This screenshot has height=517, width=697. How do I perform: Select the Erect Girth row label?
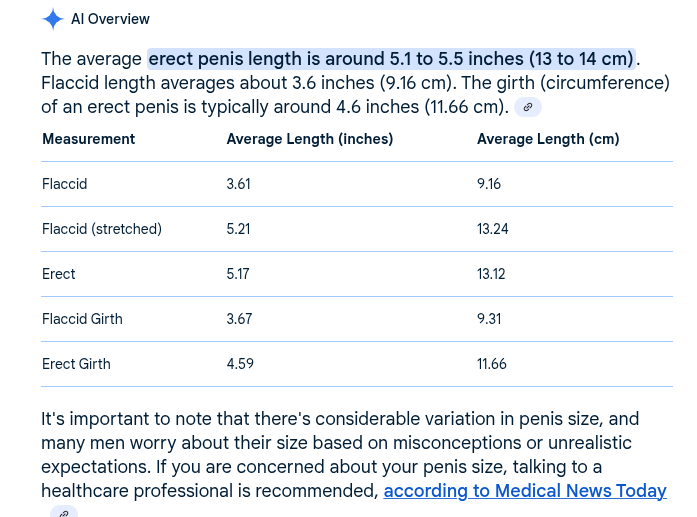(76, 364)
